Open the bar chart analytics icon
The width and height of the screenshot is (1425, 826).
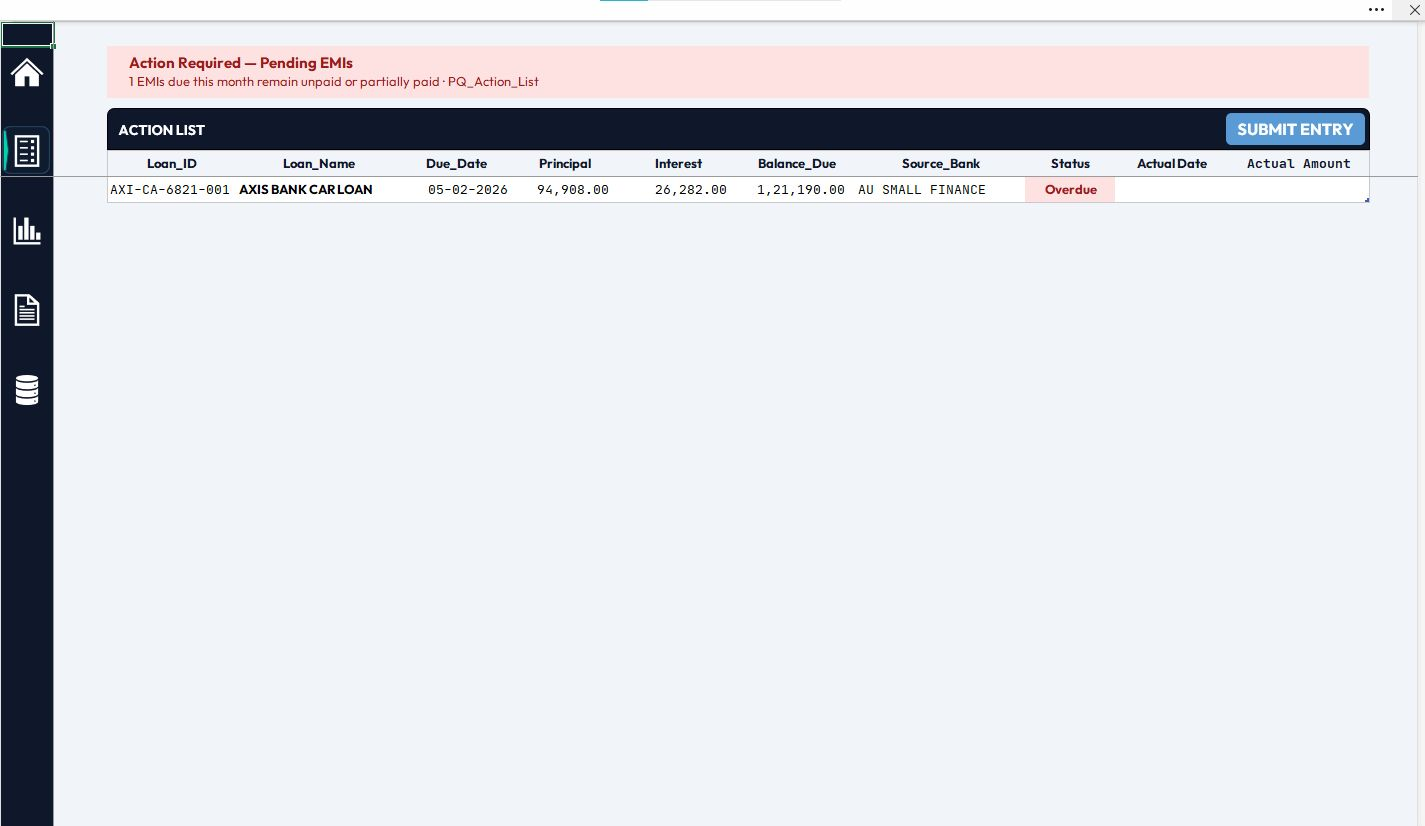(27, 231)
